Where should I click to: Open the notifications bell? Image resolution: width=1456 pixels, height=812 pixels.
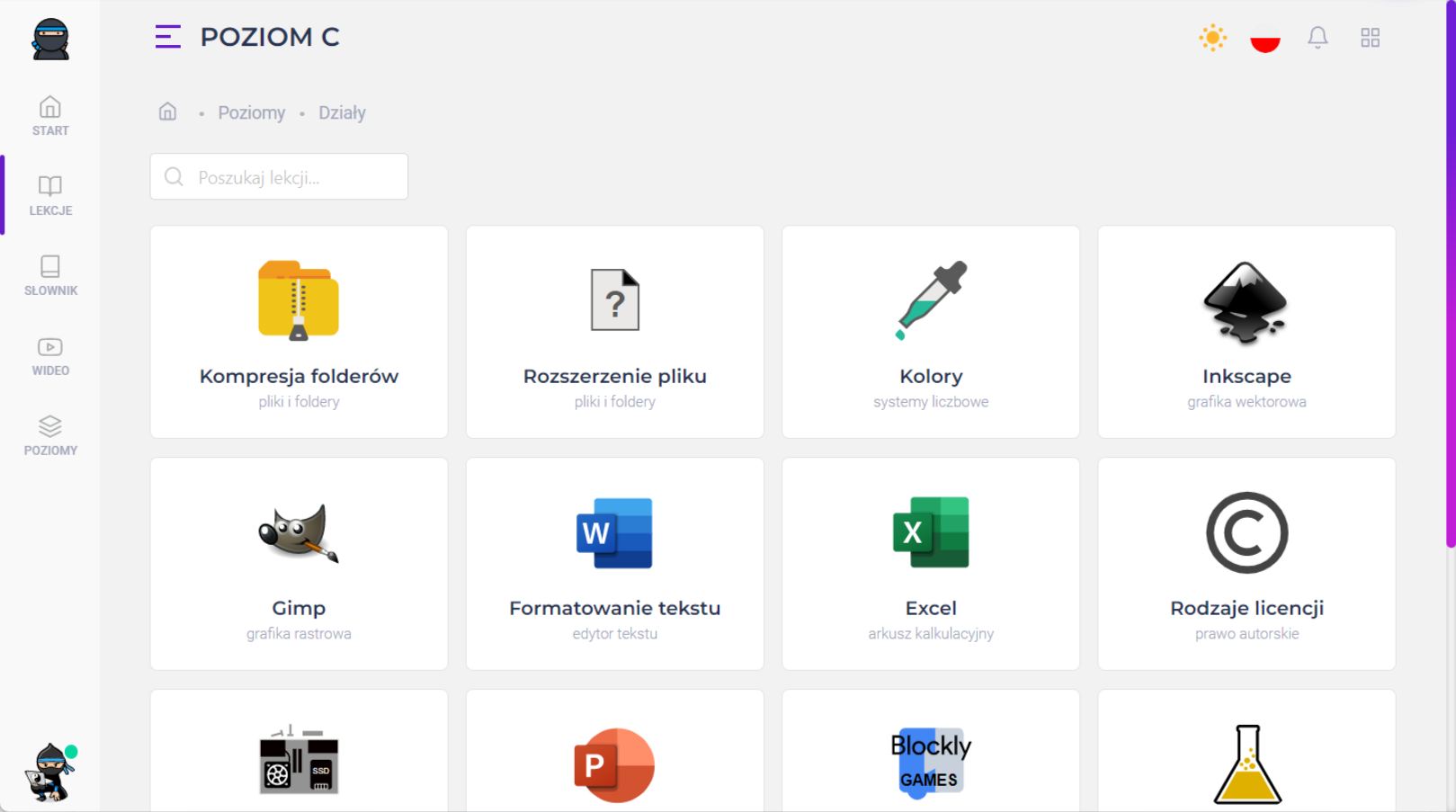(x=1318, y=38)
